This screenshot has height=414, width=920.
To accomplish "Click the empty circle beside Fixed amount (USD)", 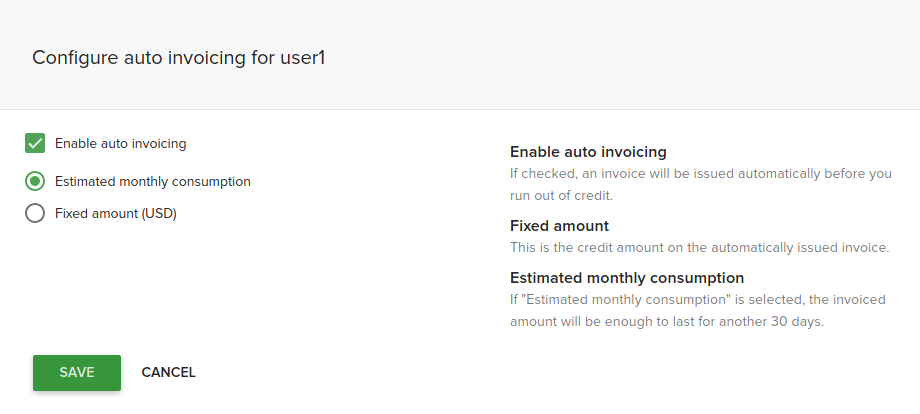I will [35, 213].
